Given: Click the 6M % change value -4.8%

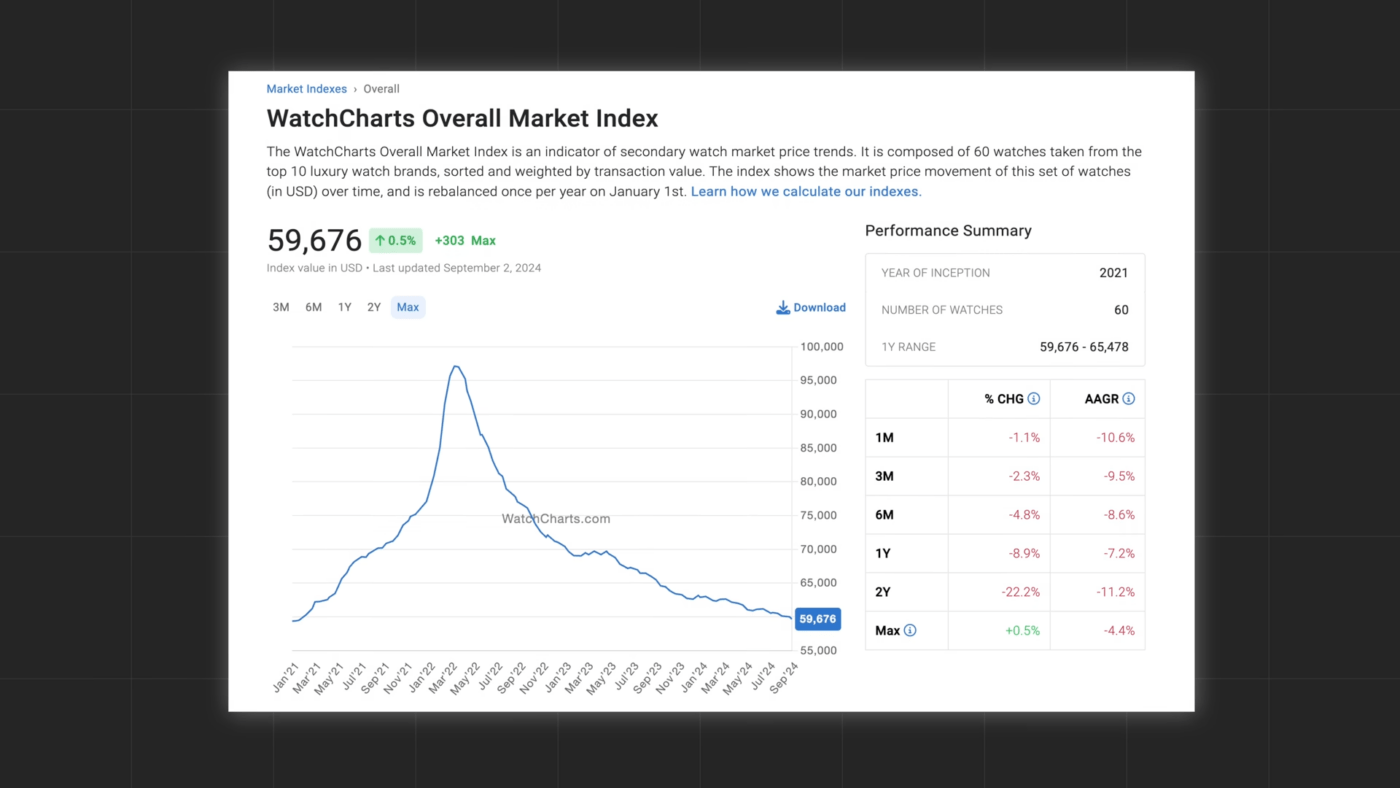Looking at the screenshot, I should [1024, 515].
